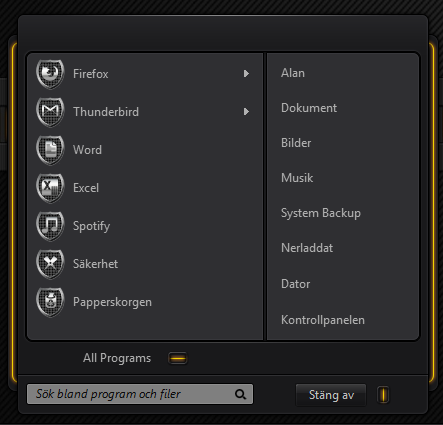The height and width of the screenshot is (425, 443).
Task: Expand the Firefox submenu arrow
Action: [246, 74]
